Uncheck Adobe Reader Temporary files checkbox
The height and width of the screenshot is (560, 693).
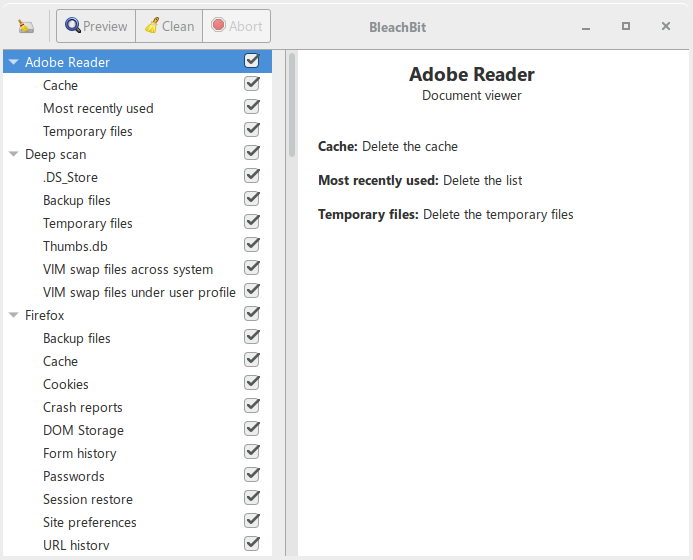[251, 130]
